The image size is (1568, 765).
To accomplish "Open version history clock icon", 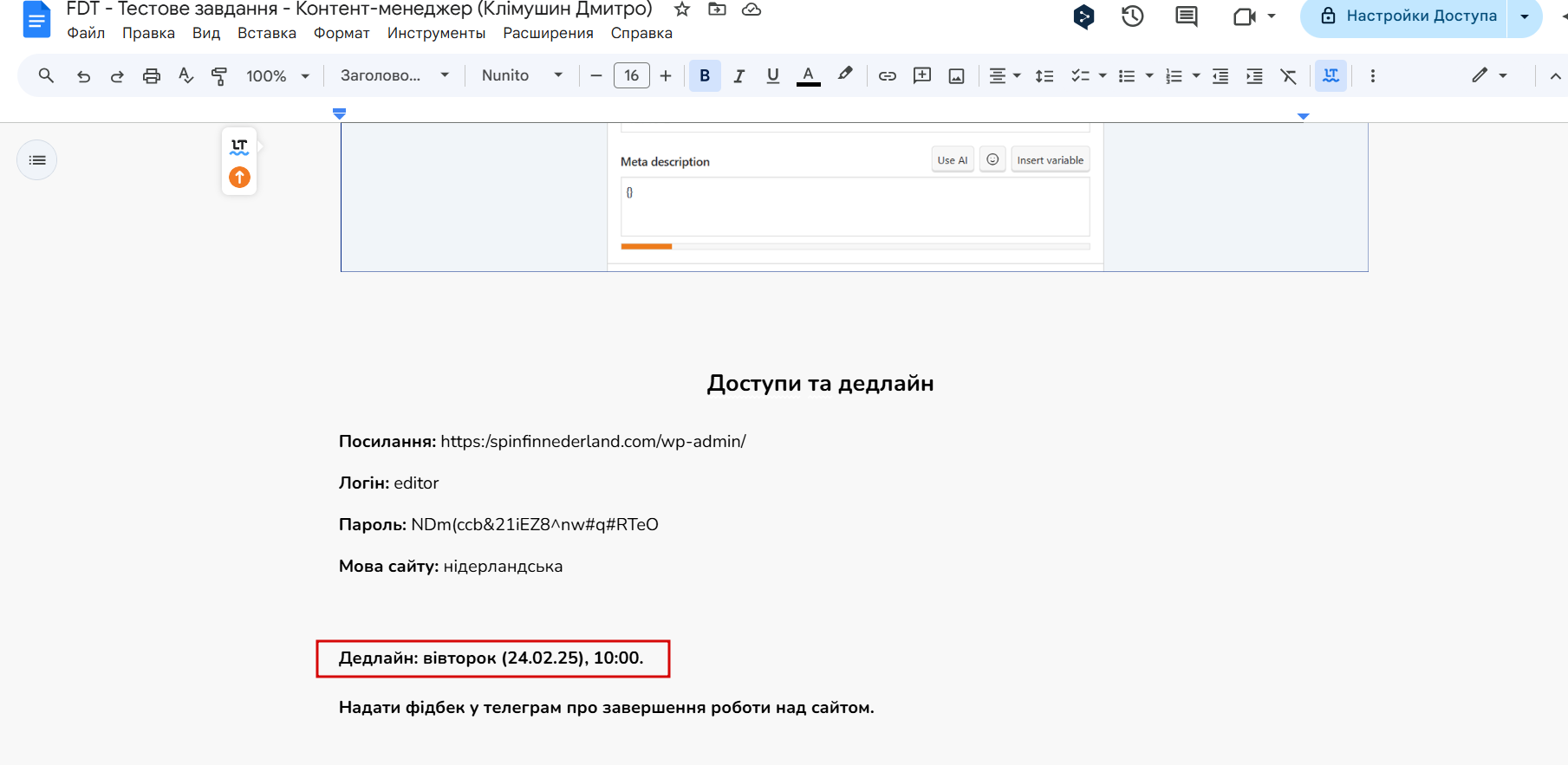I will [1133, 16].
